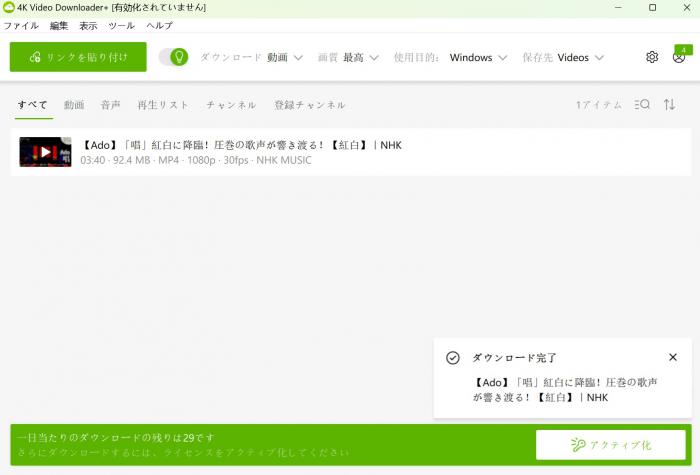This screenshot has height=475, width=700.
Task: Click the ダウンロード完了 notification heading
Action: 514,358
